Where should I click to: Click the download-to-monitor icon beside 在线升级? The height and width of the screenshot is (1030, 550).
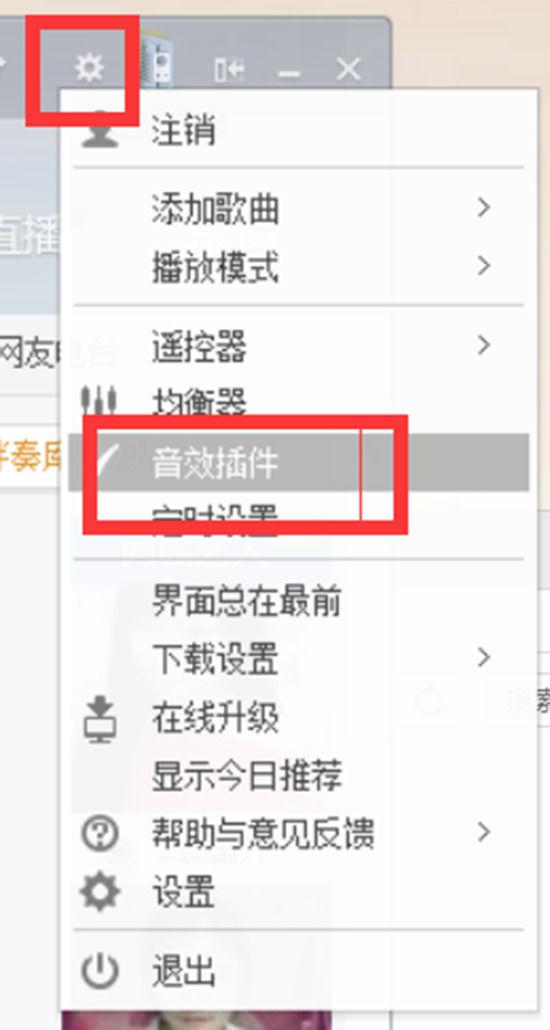click(99, 719)
